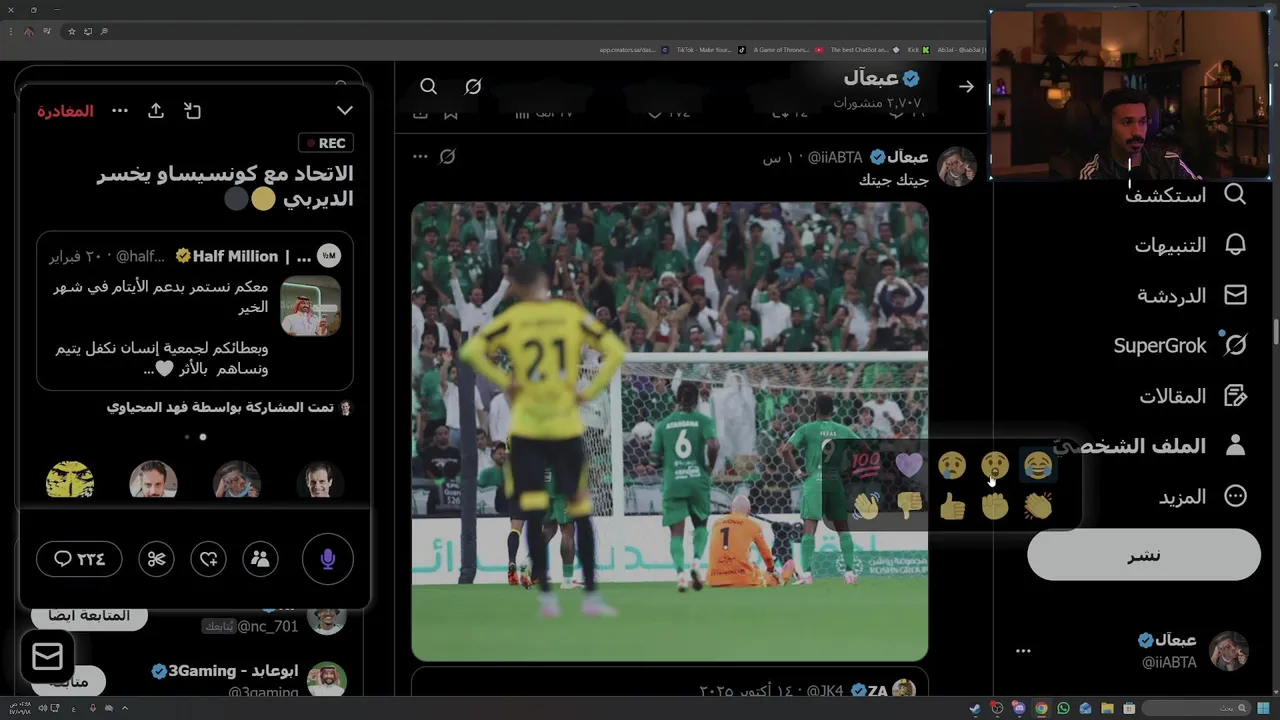Open the 224 Space comments
The width and height of the screenshot is (1280, 720).
point(79,559)
